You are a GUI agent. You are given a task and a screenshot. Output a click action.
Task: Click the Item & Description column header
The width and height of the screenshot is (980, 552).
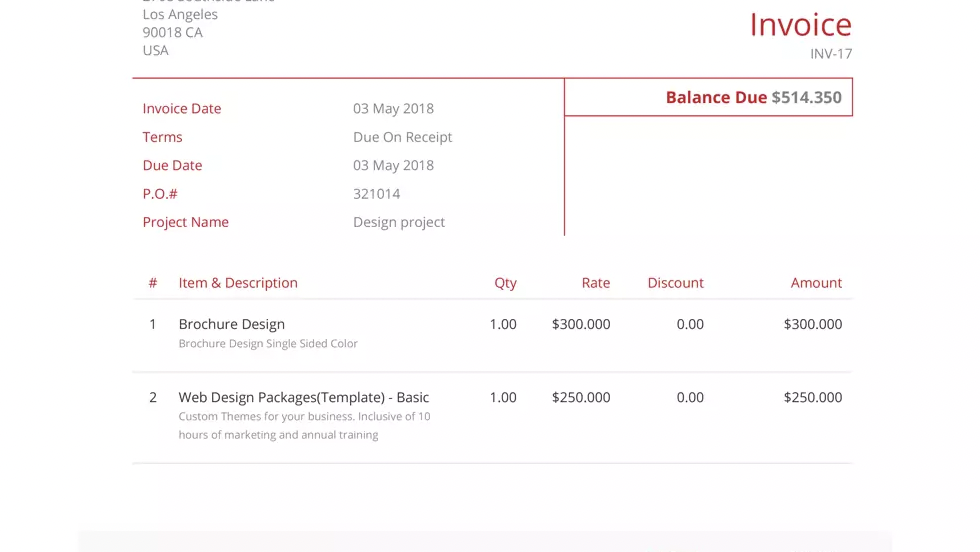(x=238, y=283)
